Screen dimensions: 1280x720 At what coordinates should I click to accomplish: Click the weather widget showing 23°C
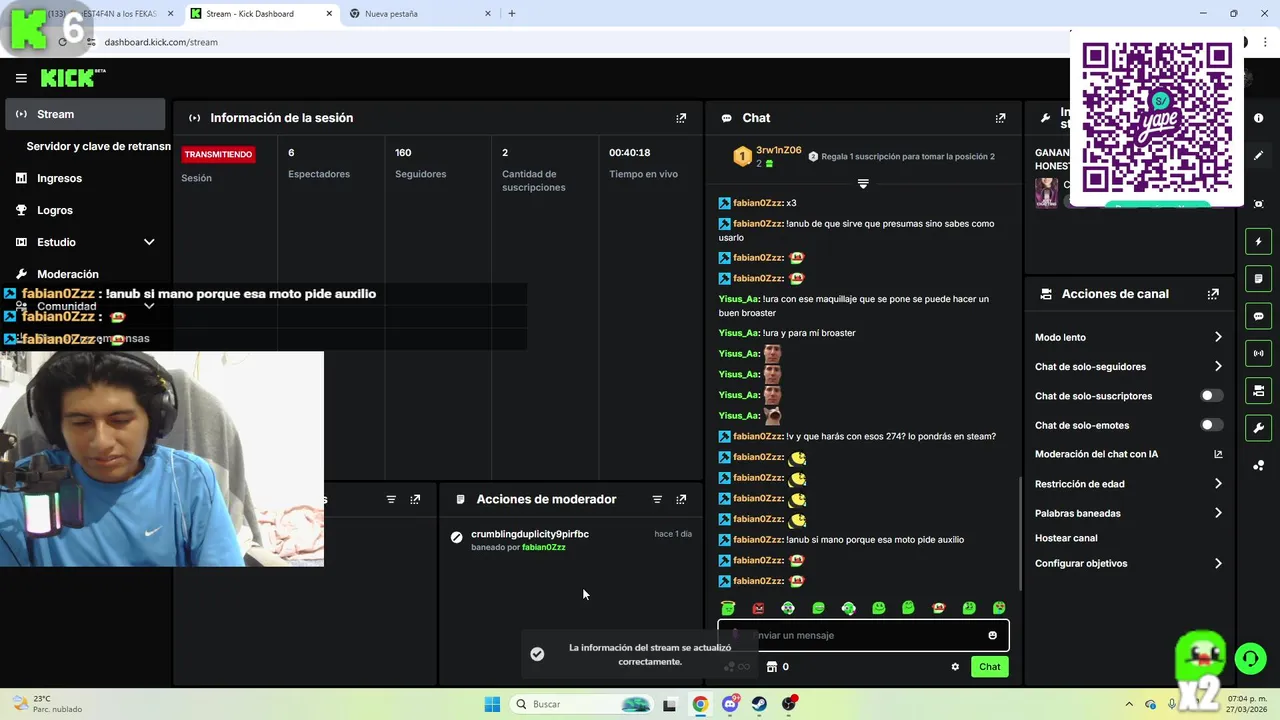click(48, 704)
